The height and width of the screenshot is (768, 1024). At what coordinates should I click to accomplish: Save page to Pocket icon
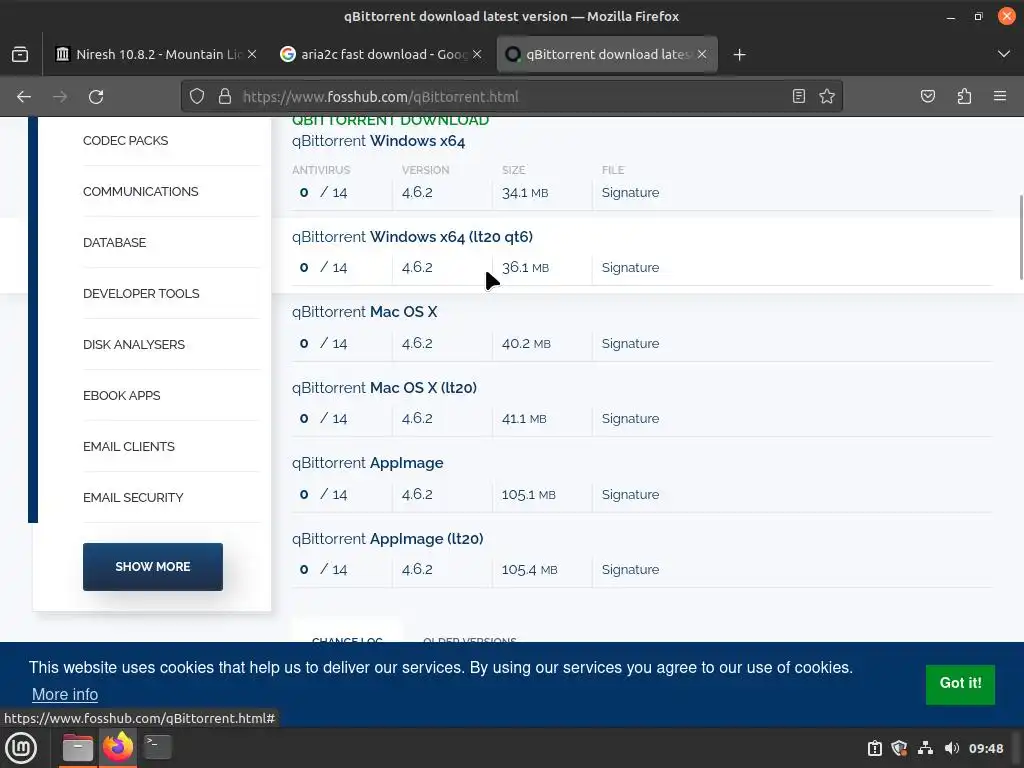pyautogui.click(x=928, y=97)
